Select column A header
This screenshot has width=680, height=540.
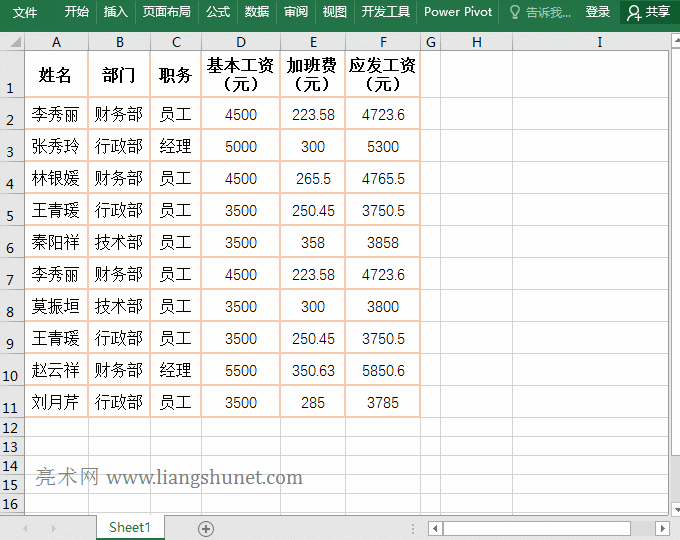[x=56, y=42]
